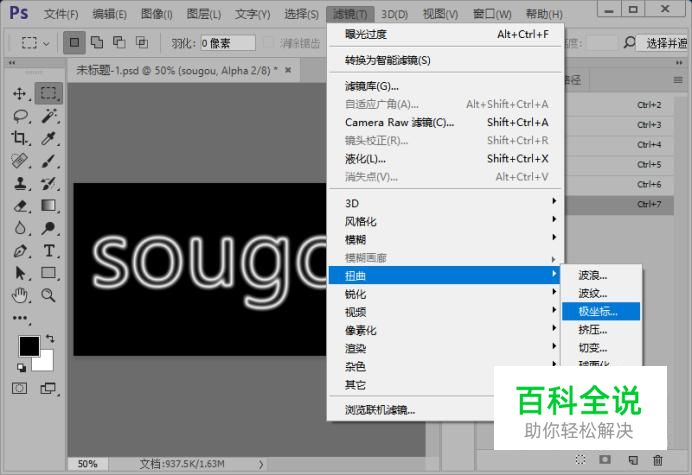The width and height of the screenshot is (692, 475).
Task: Choose Add to selection mode
Action: click(x=97, y=42)
